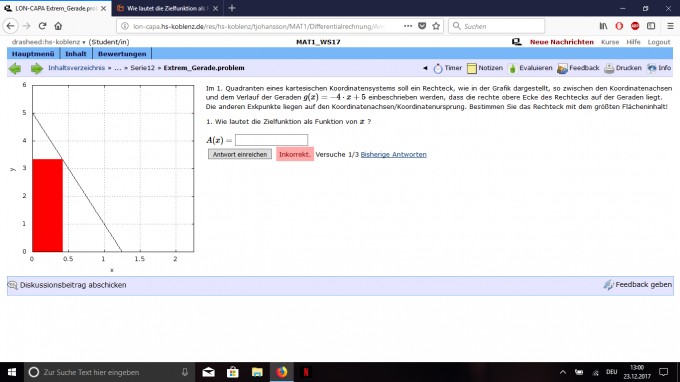Open a new browser tab
The height and width of the screenshot is (382, 680).
coord(232,8)
